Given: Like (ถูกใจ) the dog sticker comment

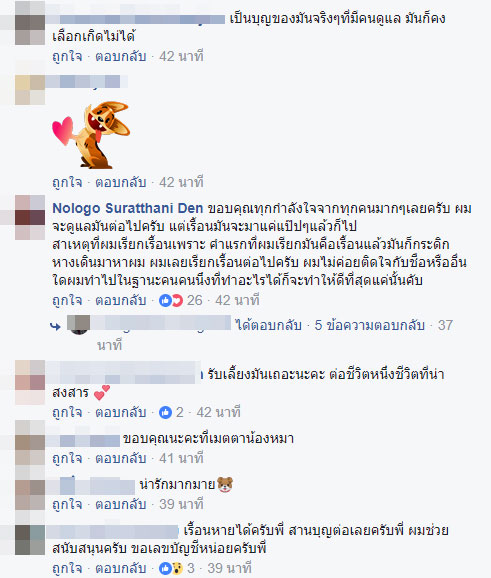Looking at the screenshot, I should tap(67, 182).
